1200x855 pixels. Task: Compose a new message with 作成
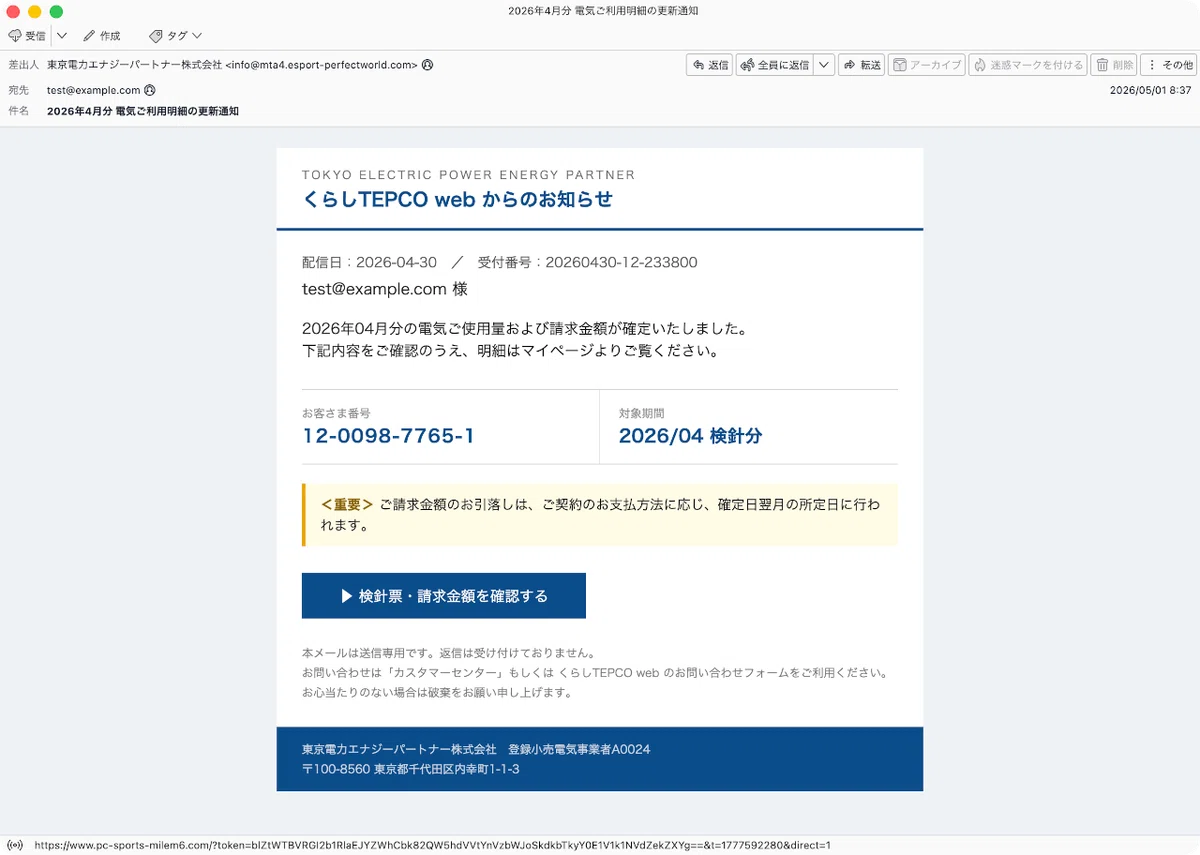[101, 36]
